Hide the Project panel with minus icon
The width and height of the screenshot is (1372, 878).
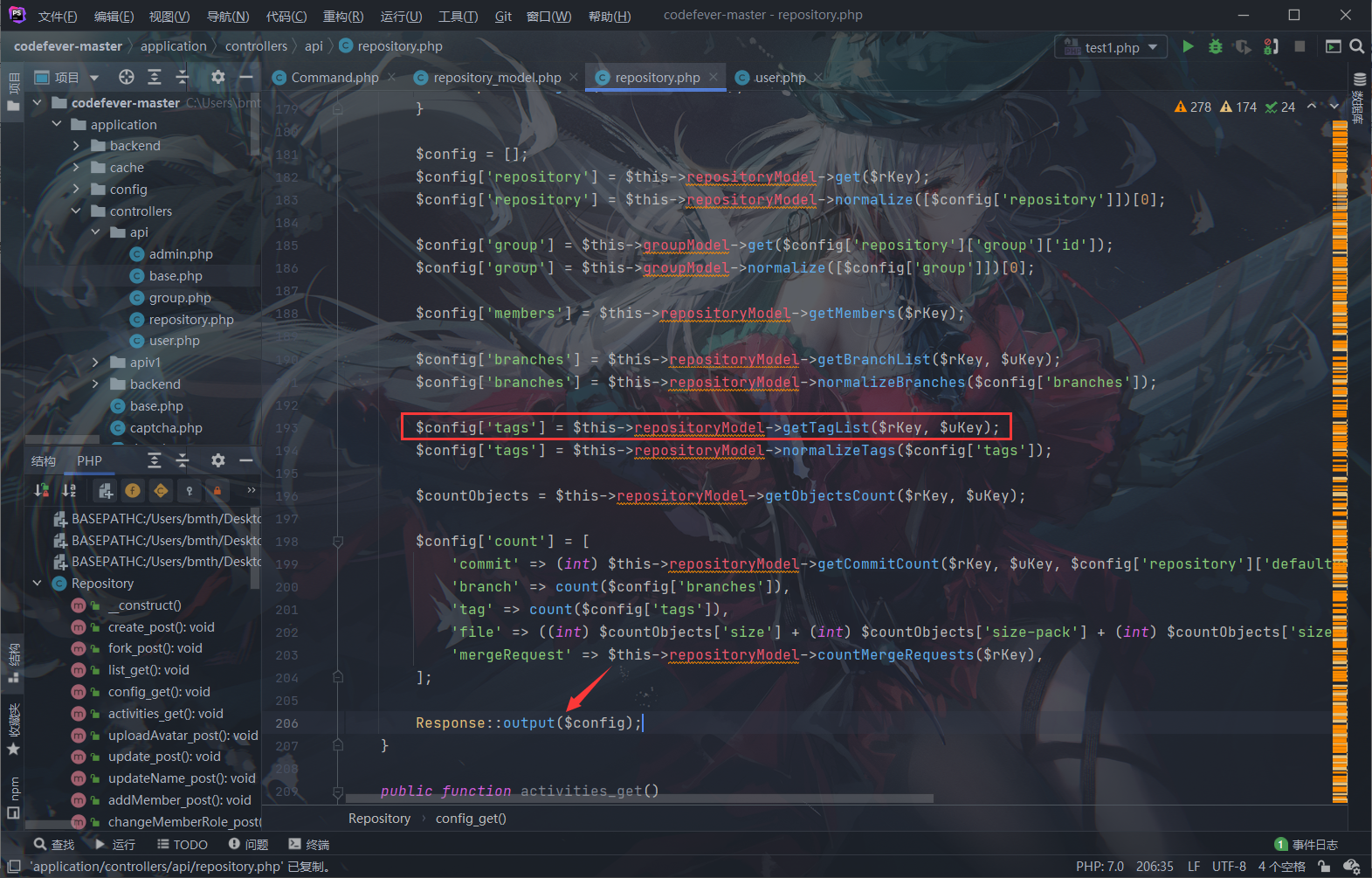point(246,77)
